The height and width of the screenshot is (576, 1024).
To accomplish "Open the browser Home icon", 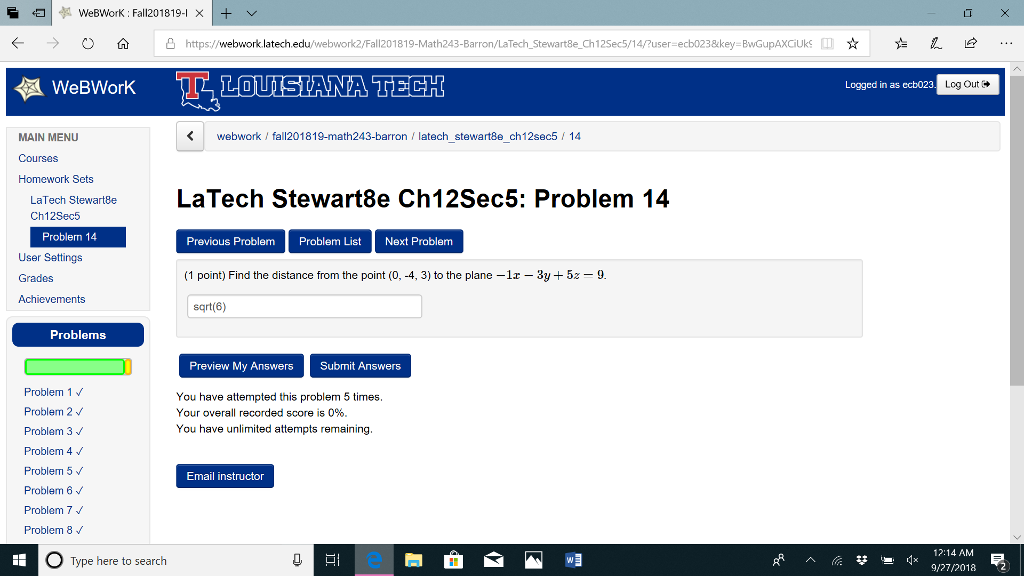I will (x=122, y=44).
